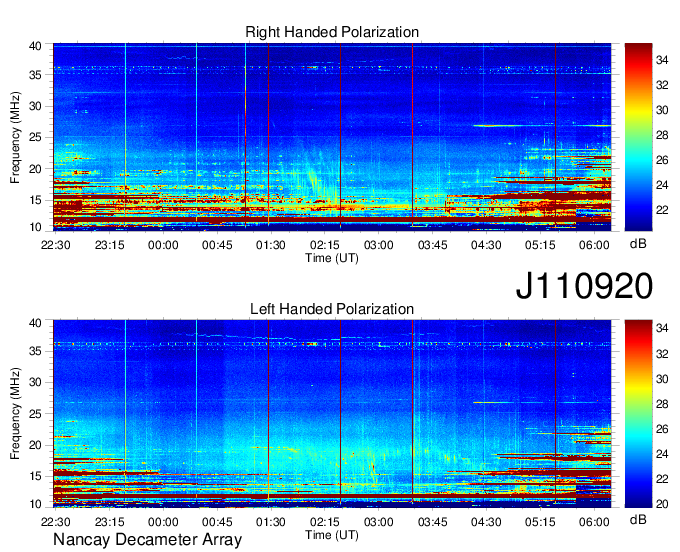Click the '30' frequency tick of Right Handed plot
Viewport: 680px width, 552px height.
(35, 106)
